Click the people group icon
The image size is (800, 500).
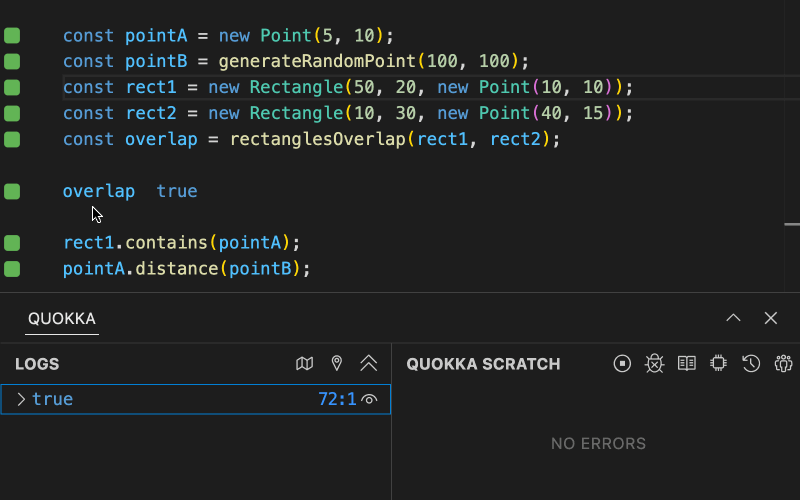[x=783, y=364]
